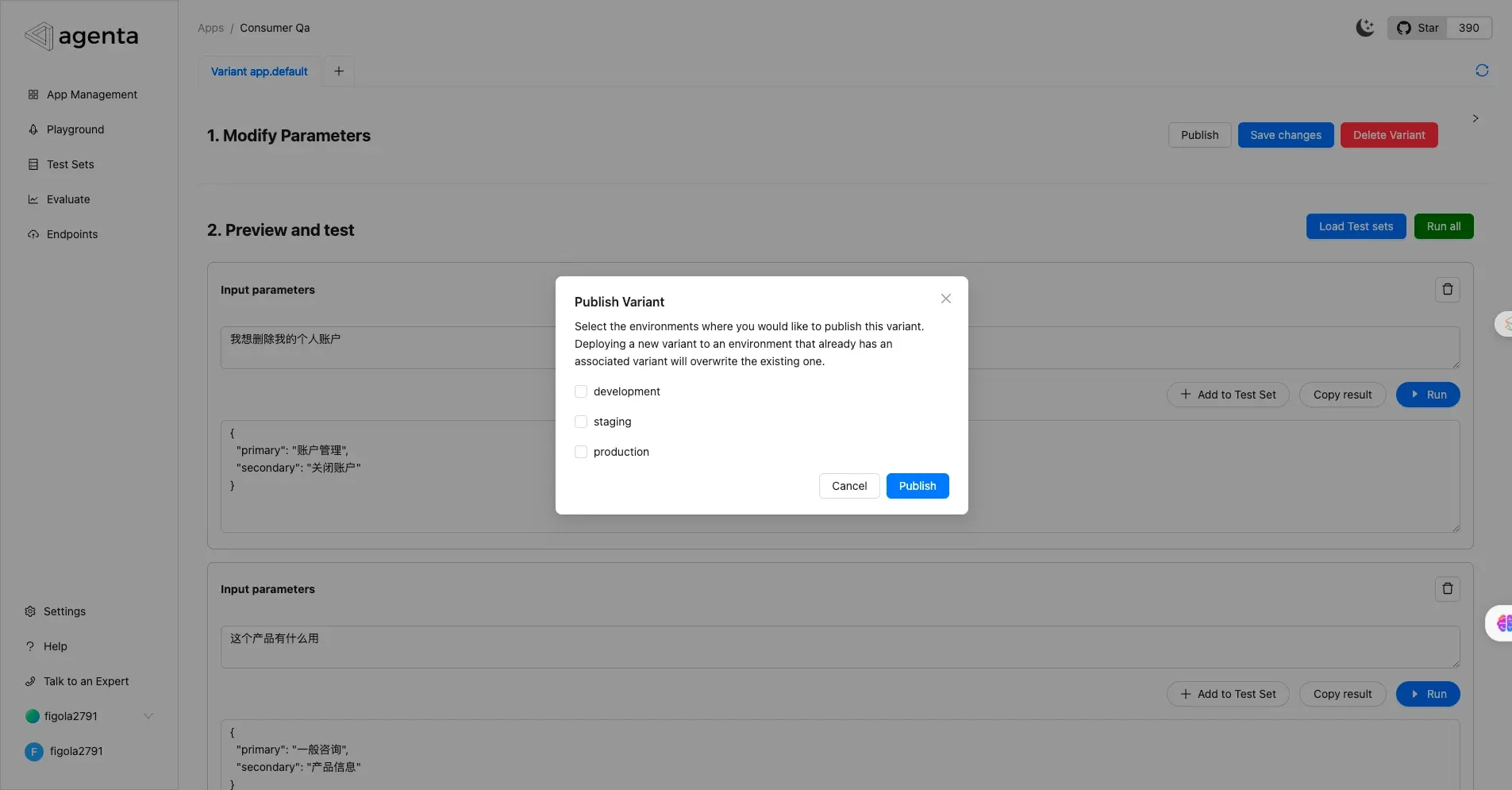Image resolution: width=1512 pixels, height=790 pixels.
Task: Click the agenta logo
Action: click(x=82, y=37)
